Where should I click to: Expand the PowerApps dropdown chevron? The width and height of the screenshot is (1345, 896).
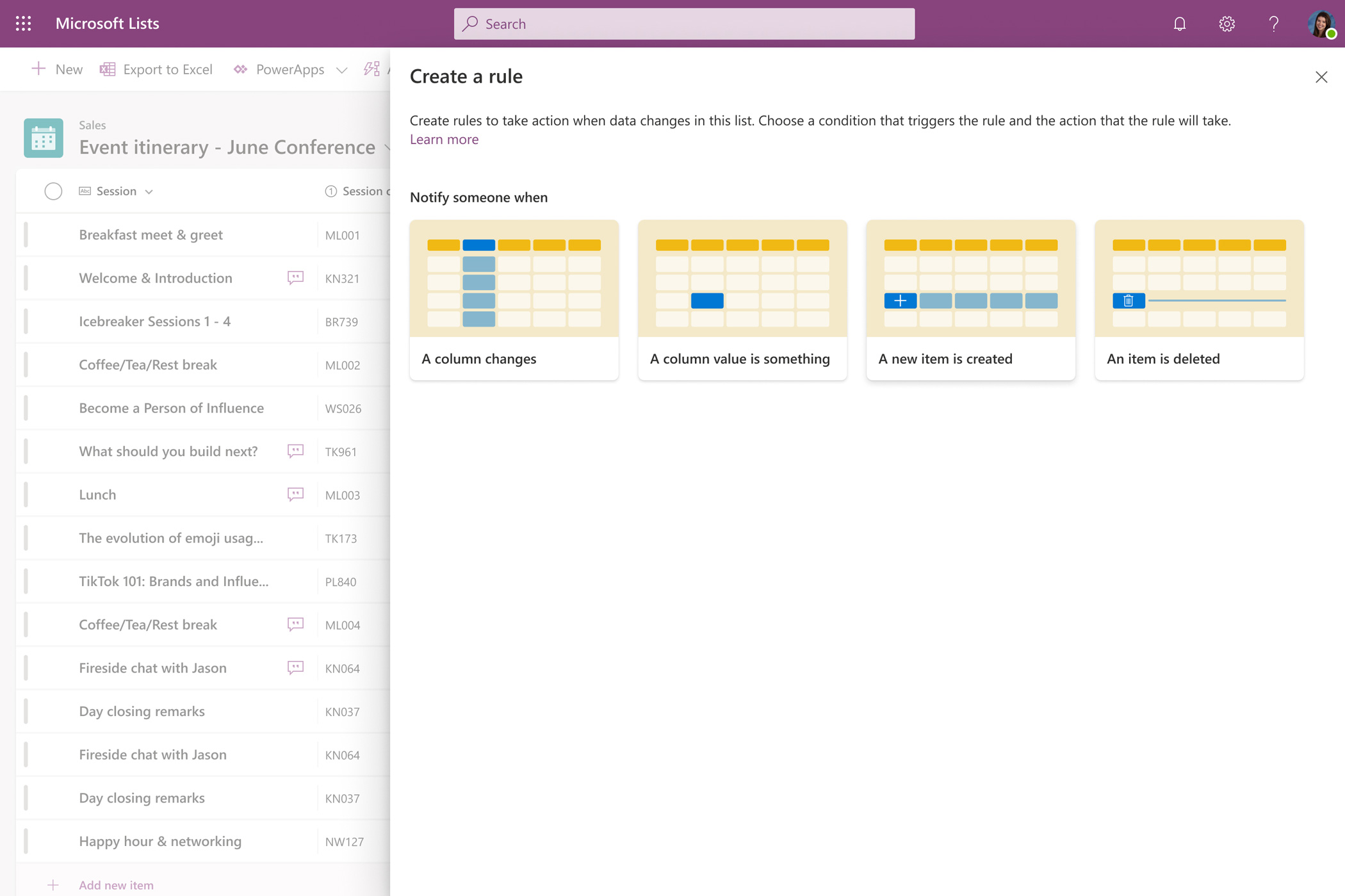pos(341,70)
